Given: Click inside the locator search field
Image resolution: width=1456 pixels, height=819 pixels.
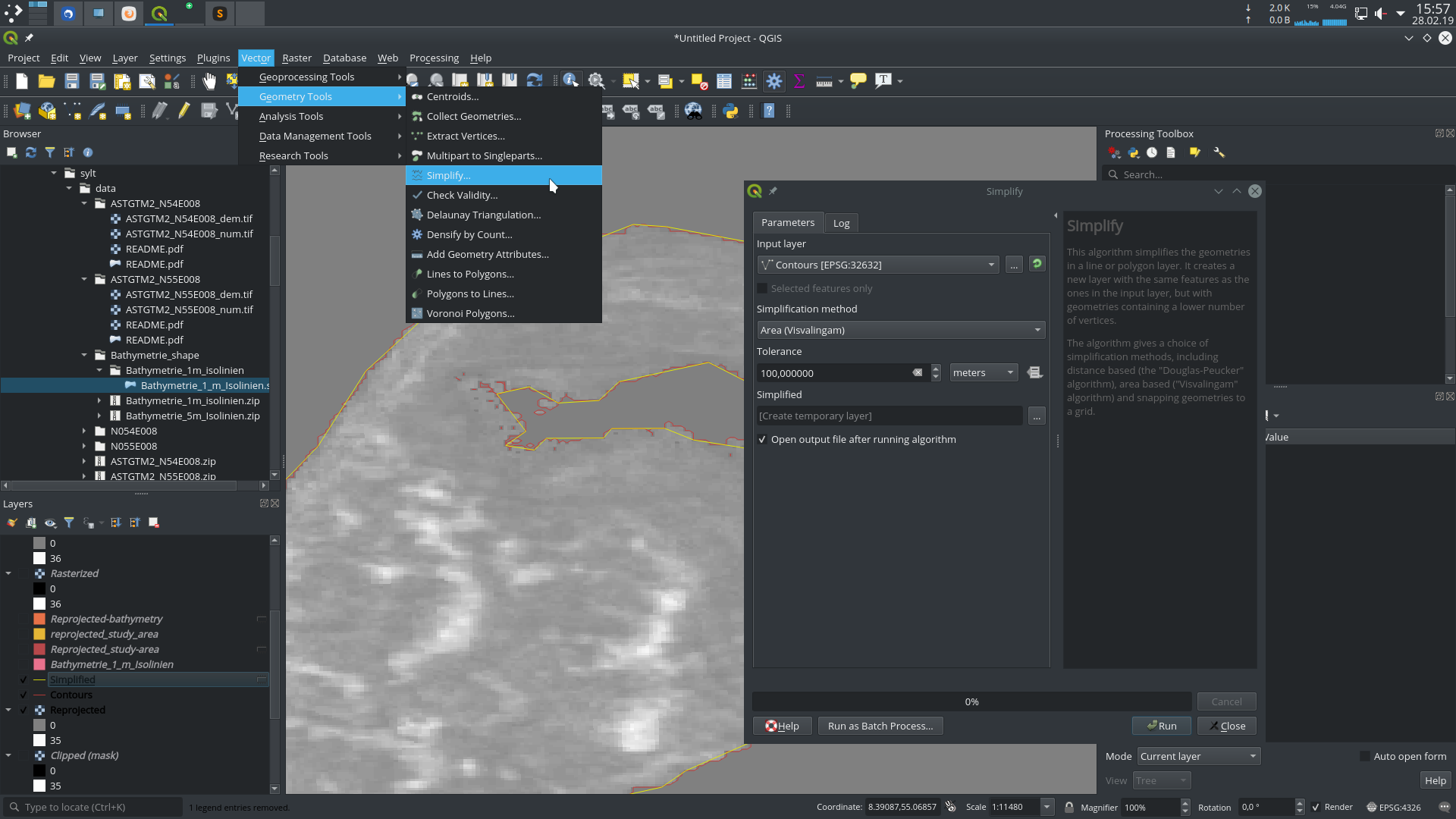Looking at the screenshot, I should point(91,807).
